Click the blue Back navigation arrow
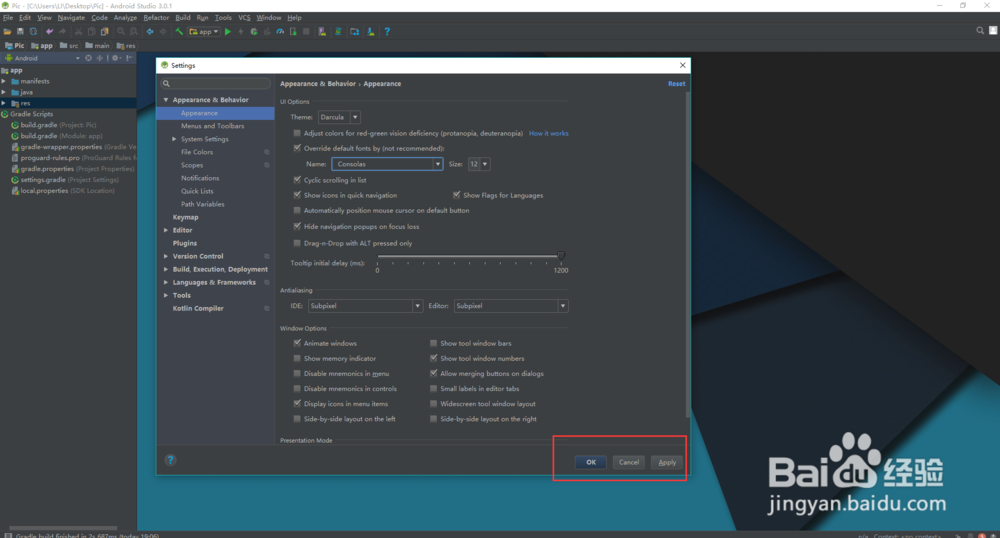 tap(150, 31)
